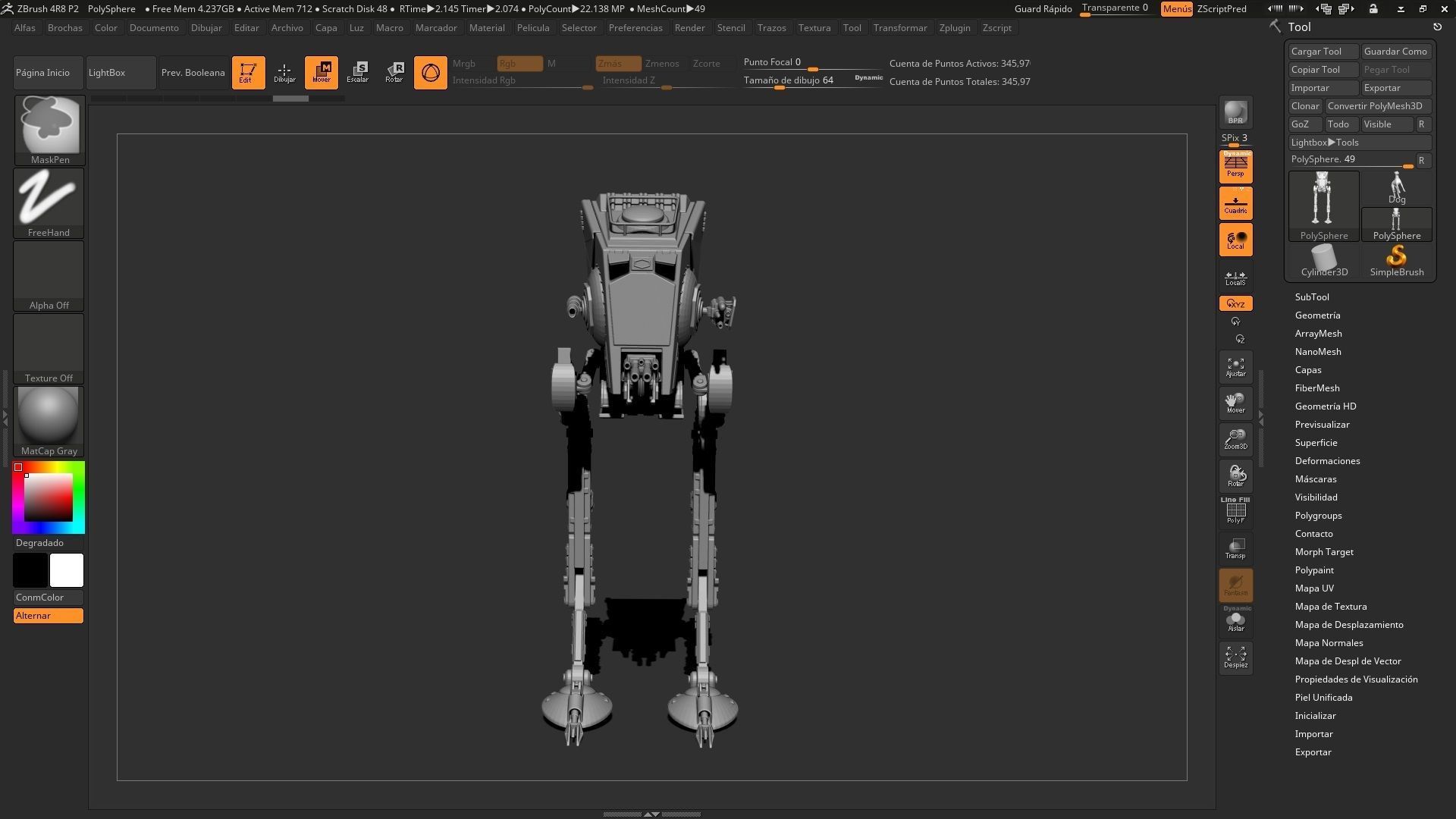Click the Alternar color button
1456x819 pixels.
pyautogui.click(x=49, y=616)
